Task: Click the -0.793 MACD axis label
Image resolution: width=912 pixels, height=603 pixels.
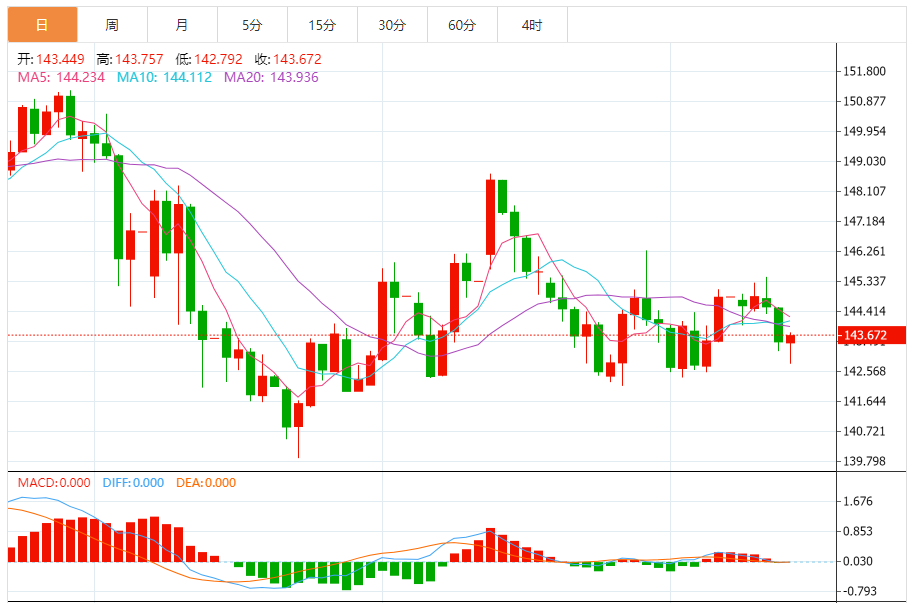Action: pyautogui.click(x=860, y=591)
